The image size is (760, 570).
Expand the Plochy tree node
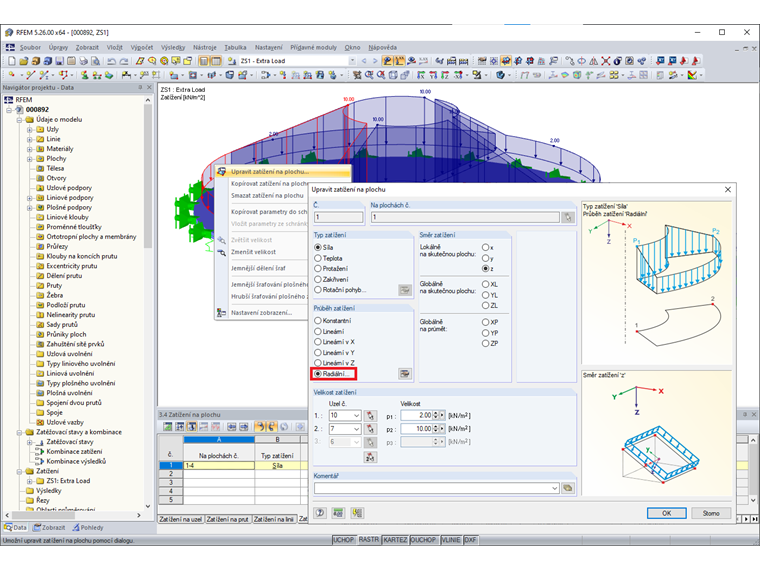[30, 159]
